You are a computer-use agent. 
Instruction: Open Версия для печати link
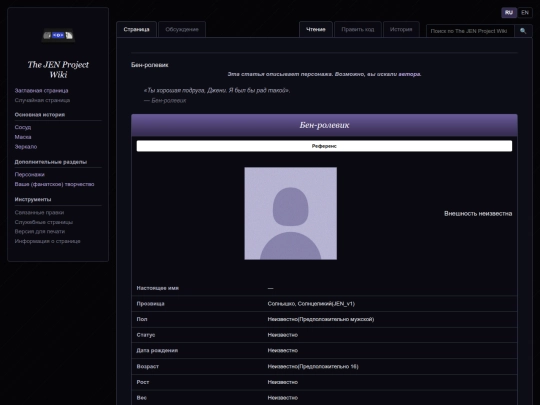(40, 231)
